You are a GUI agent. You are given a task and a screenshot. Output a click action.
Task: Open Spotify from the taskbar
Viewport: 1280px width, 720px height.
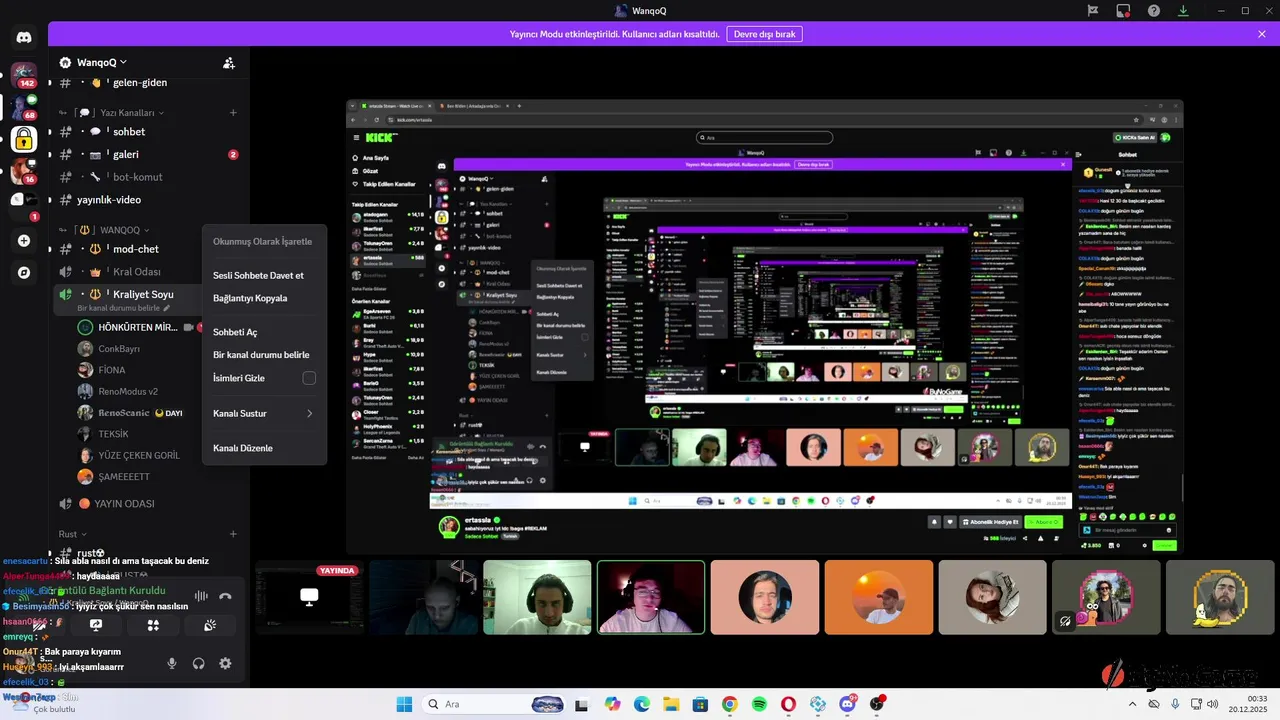pos(759,704)
